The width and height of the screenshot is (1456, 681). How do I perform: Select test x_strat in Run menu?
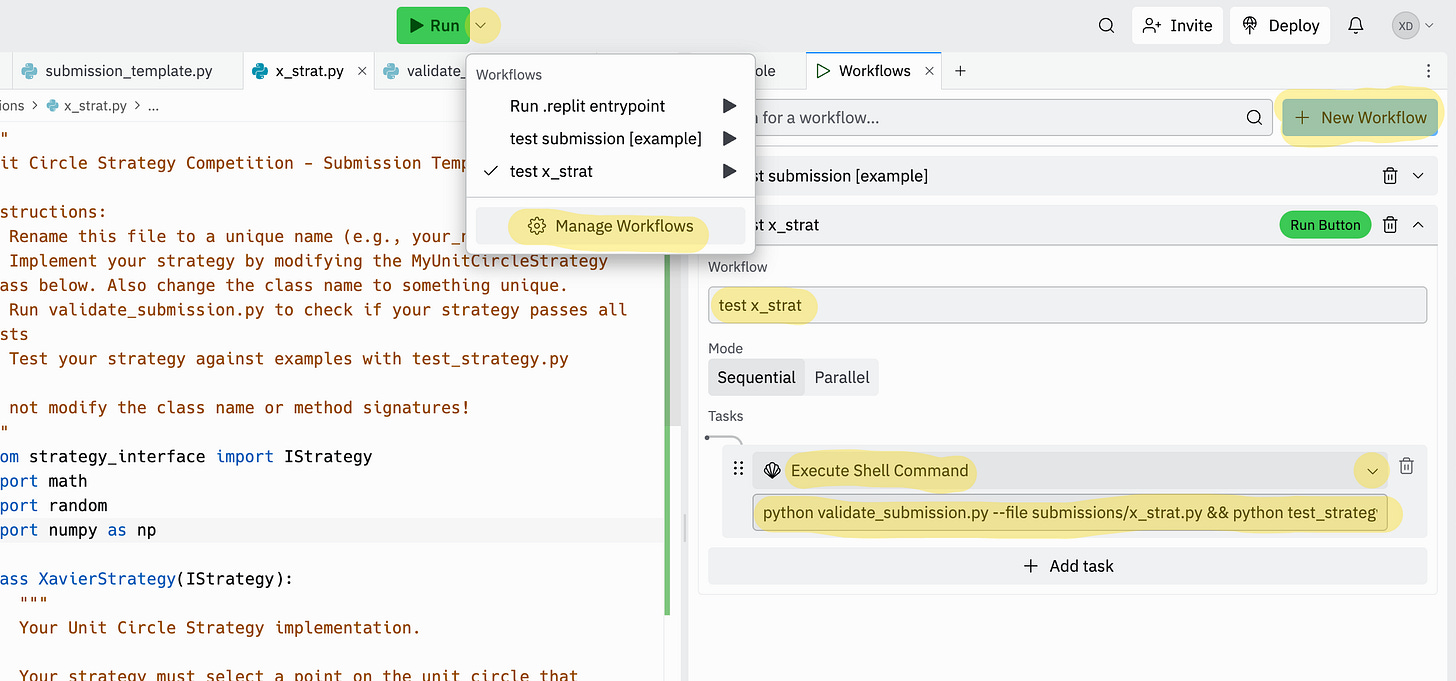551,171
